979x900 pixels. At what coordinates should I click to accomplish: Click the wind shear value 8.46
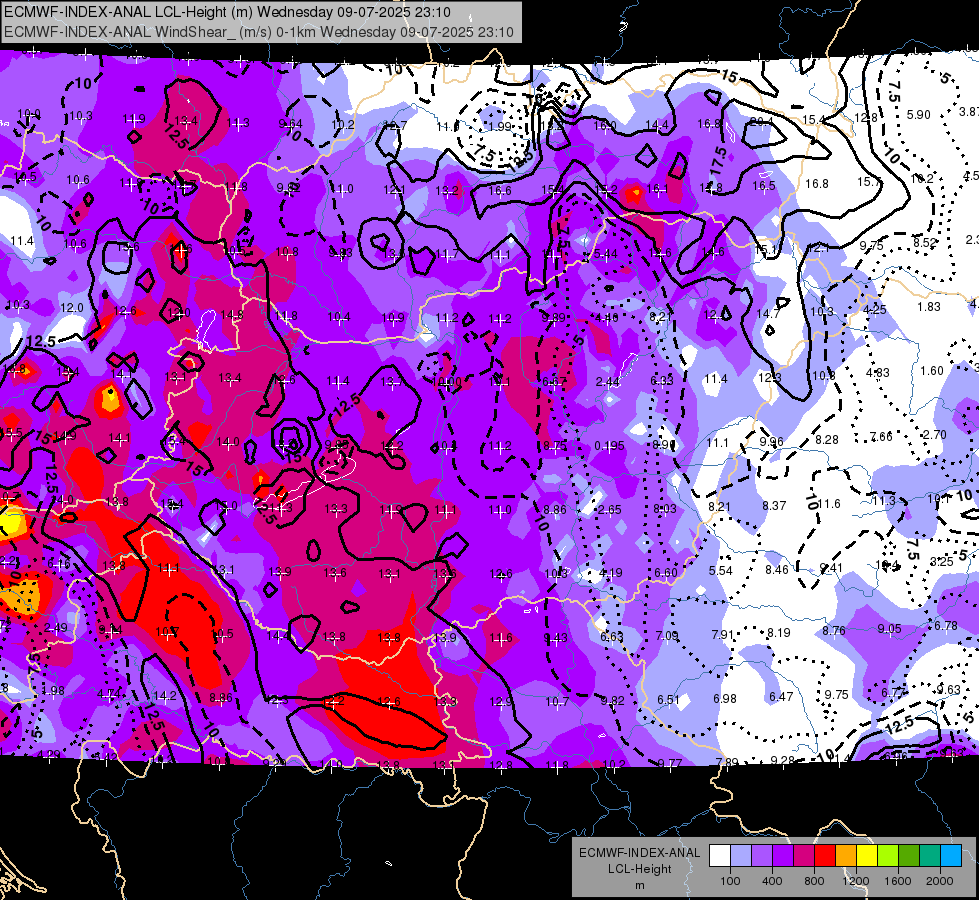[777, 570]
